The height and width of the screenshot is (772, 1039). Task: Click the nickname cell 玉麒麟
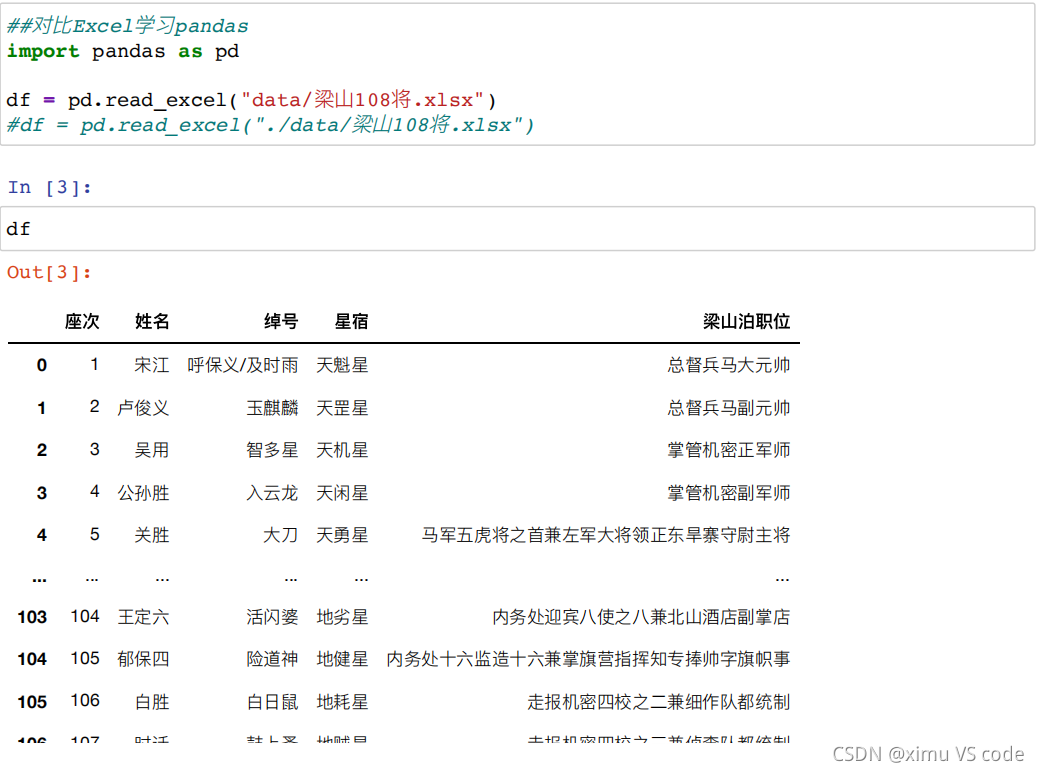coord(272,408)
